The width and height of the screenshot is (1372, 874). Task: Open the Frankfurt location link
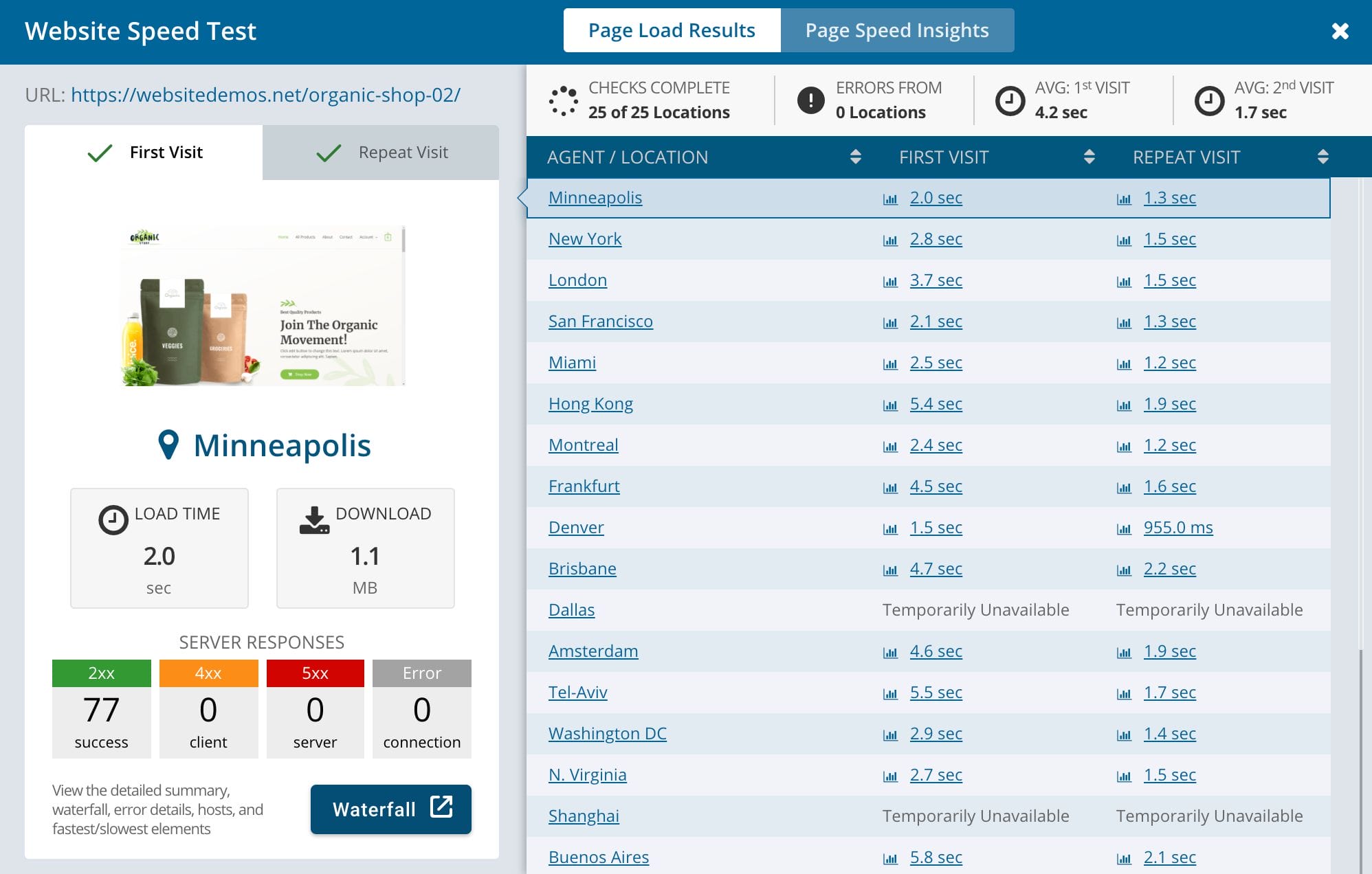584,486
